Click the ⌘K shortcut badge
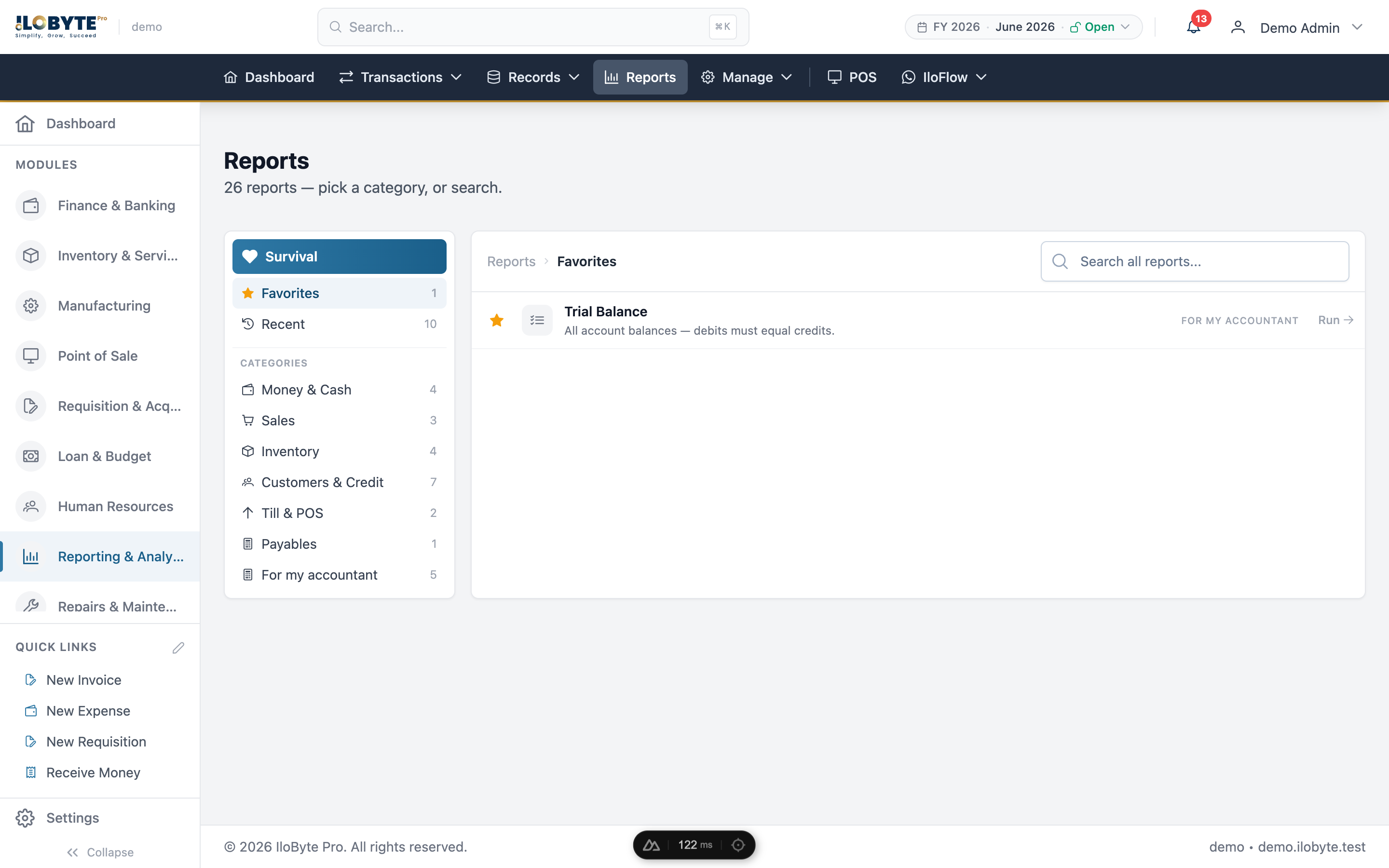 click(722, 27)
